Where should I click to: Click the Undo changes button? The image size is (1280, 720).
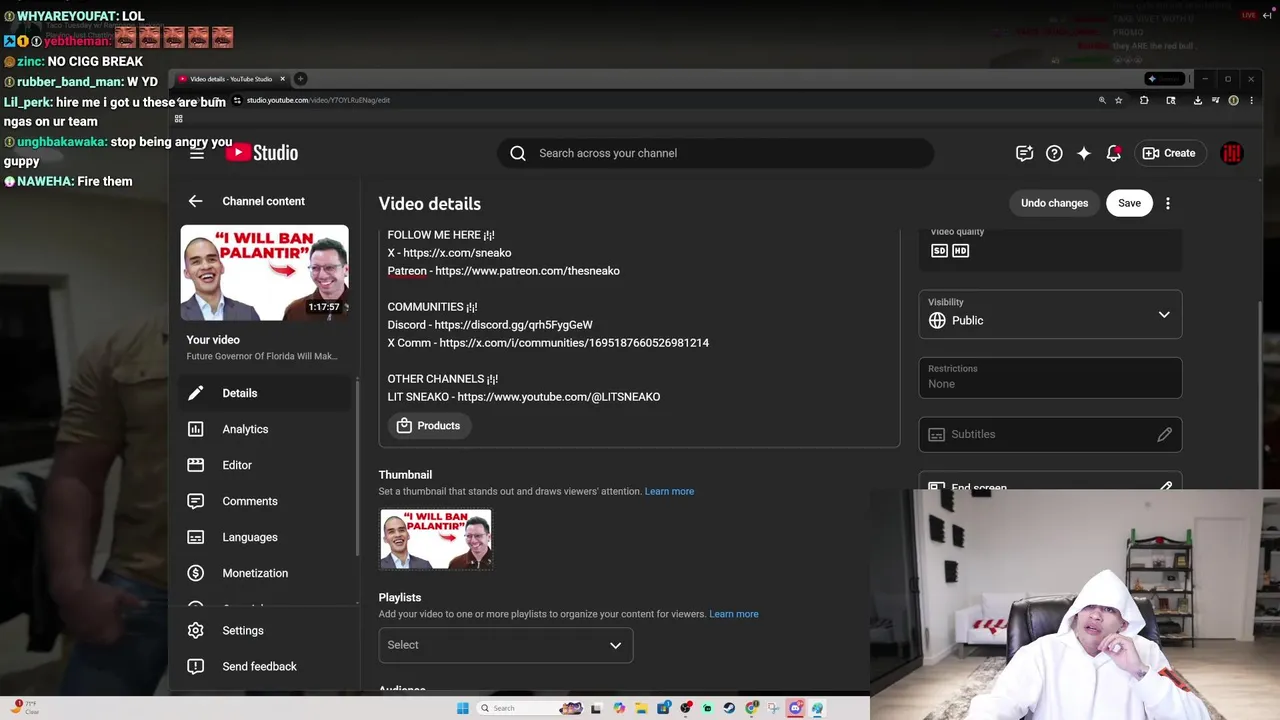coord(1054,203)
